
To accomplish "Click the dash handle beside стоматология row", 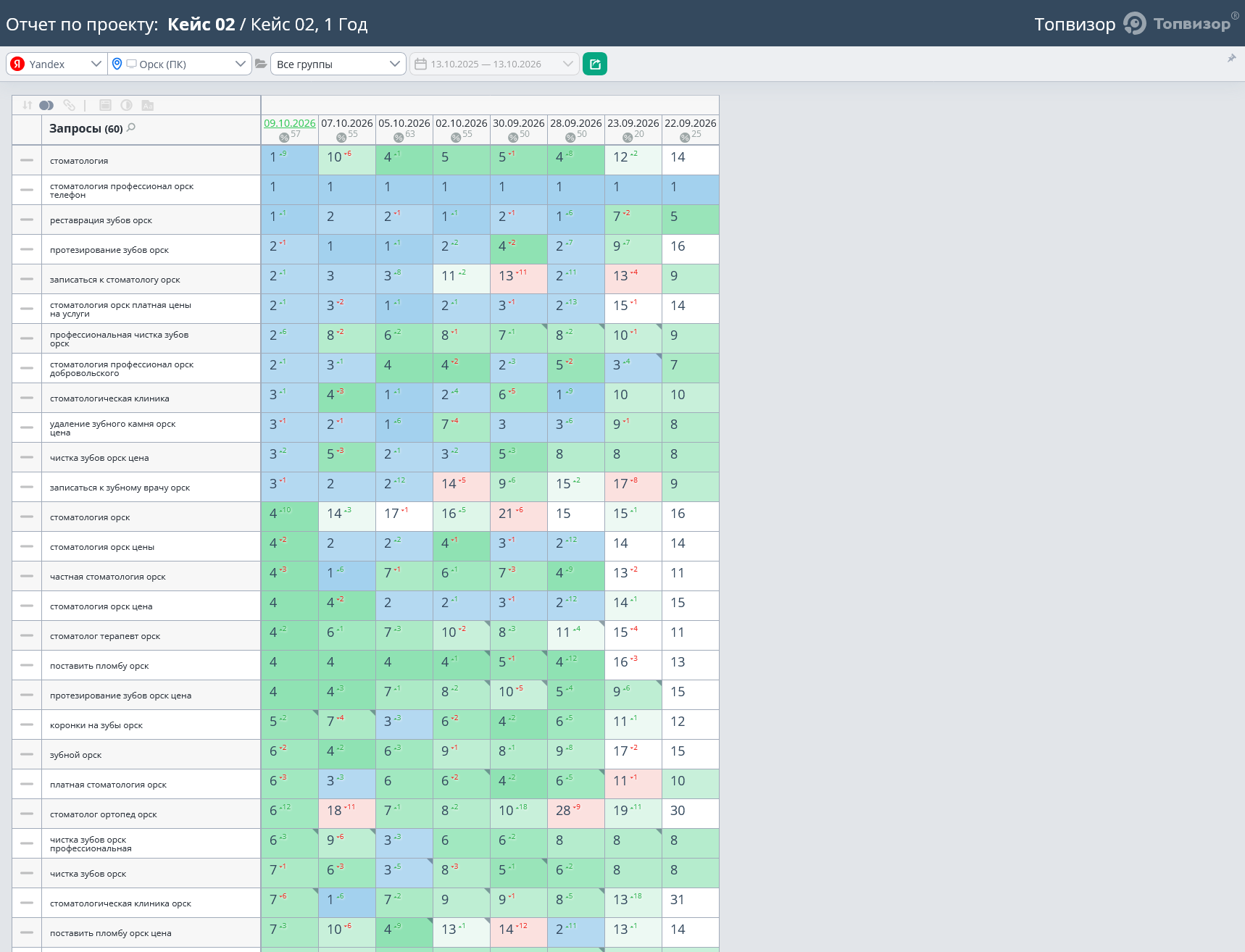I will click(x=27, y=160).
